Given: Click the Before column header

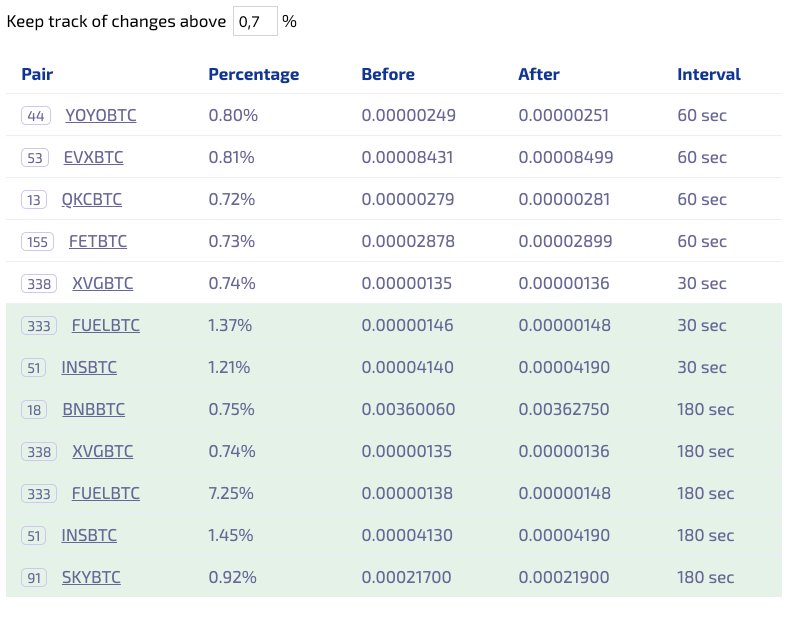Looking at the screenshot, I should pos(388,74).
